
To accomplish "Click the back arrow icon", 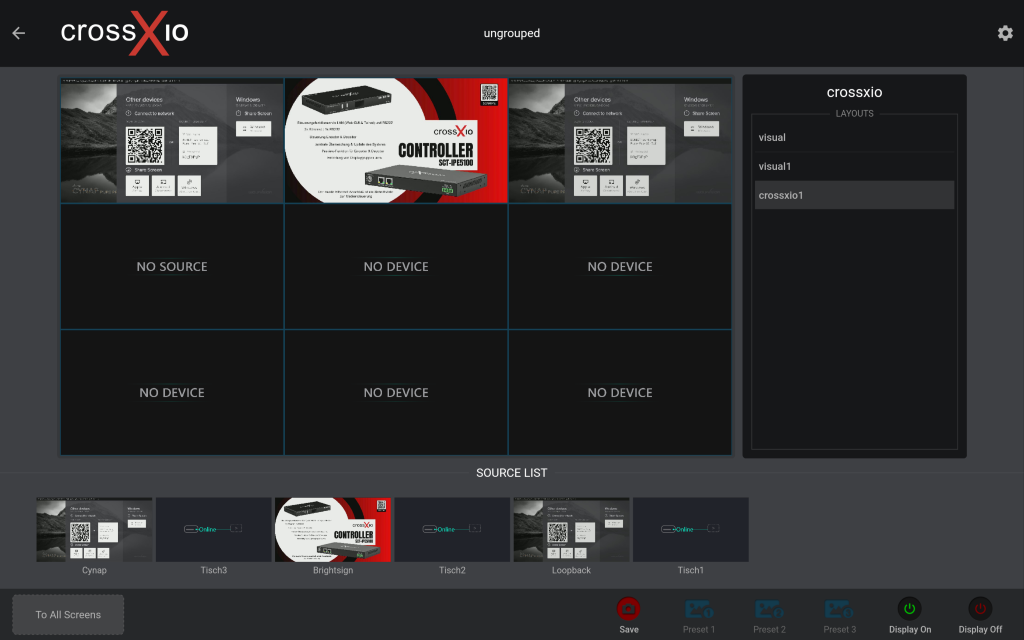I will (18, 33).
